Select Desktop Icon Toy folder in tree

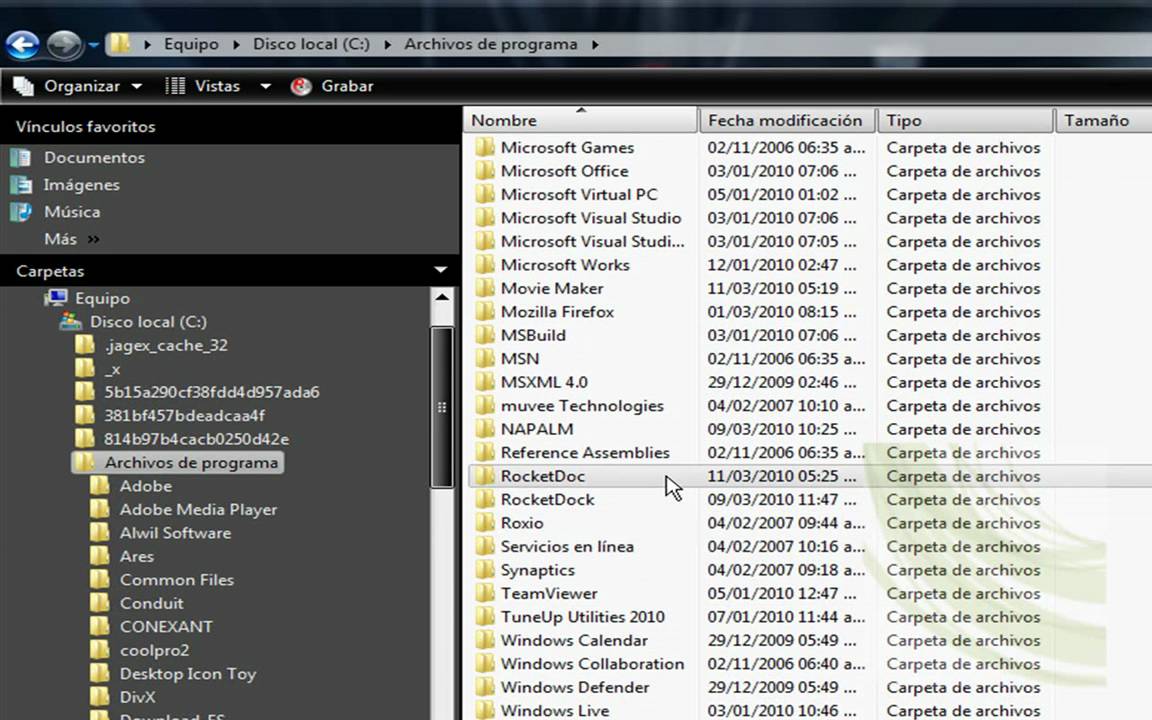[188, 674]
